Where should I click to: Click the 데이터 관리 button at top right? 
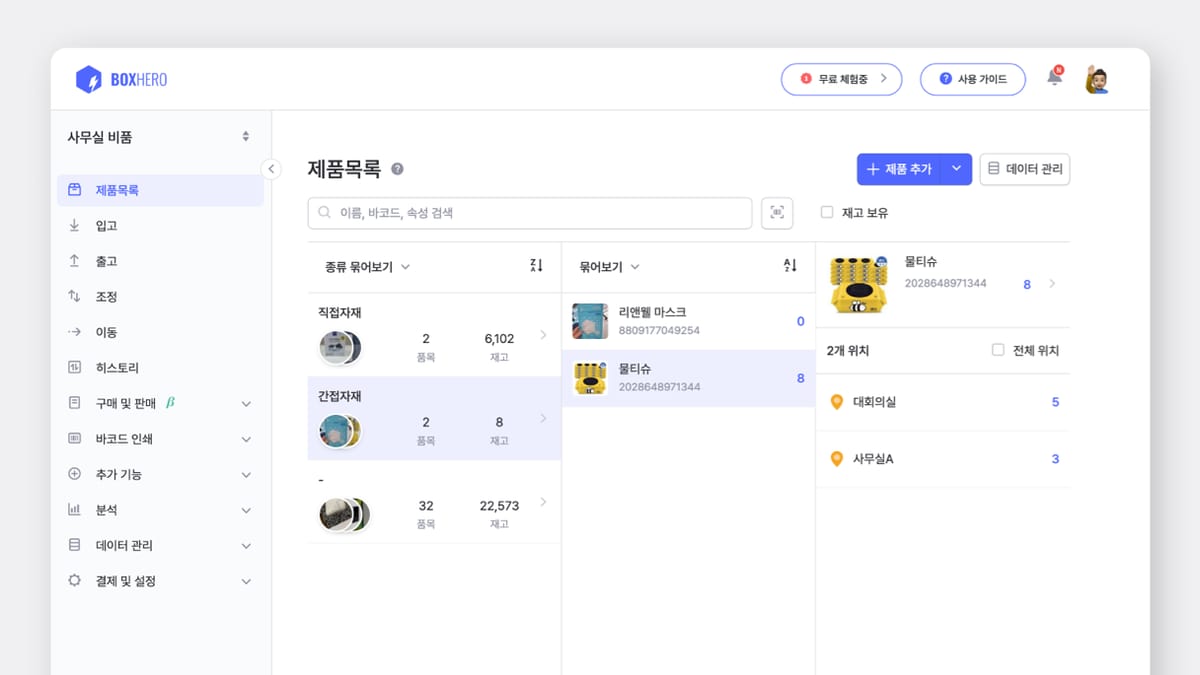(x=1024, y=169)
